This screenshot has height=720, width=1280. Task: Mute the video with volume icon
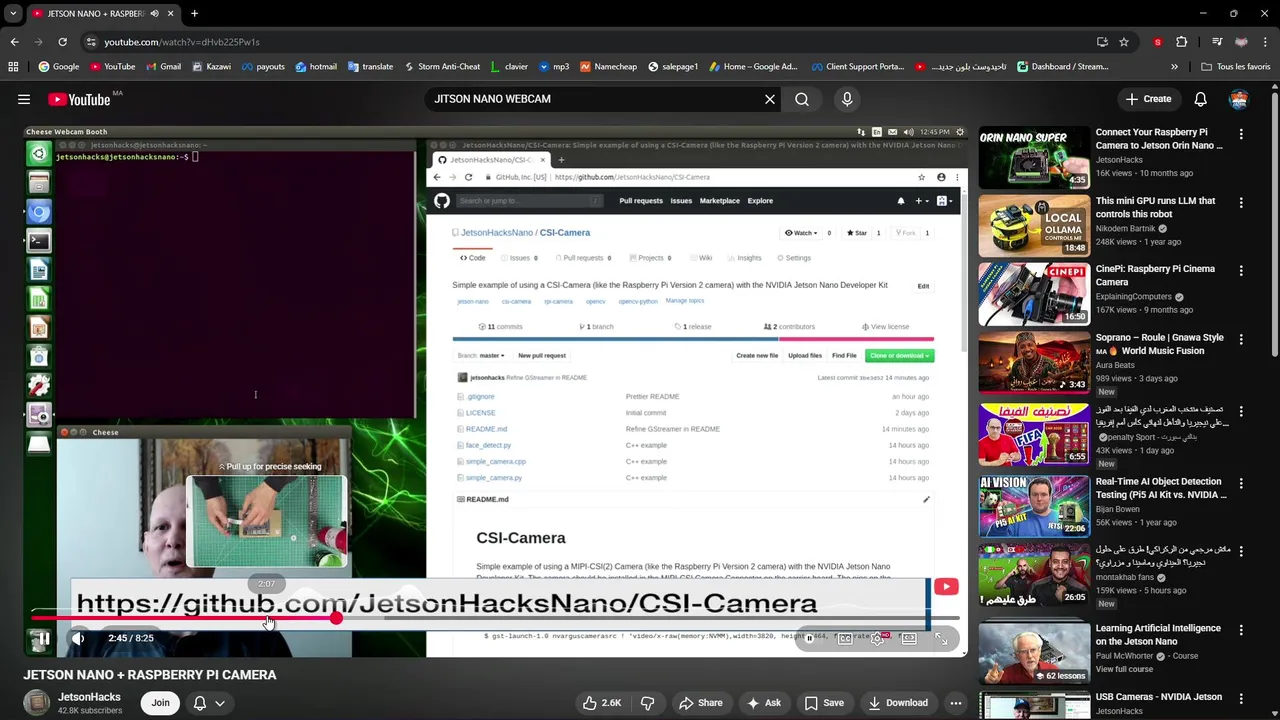(78, 638)
